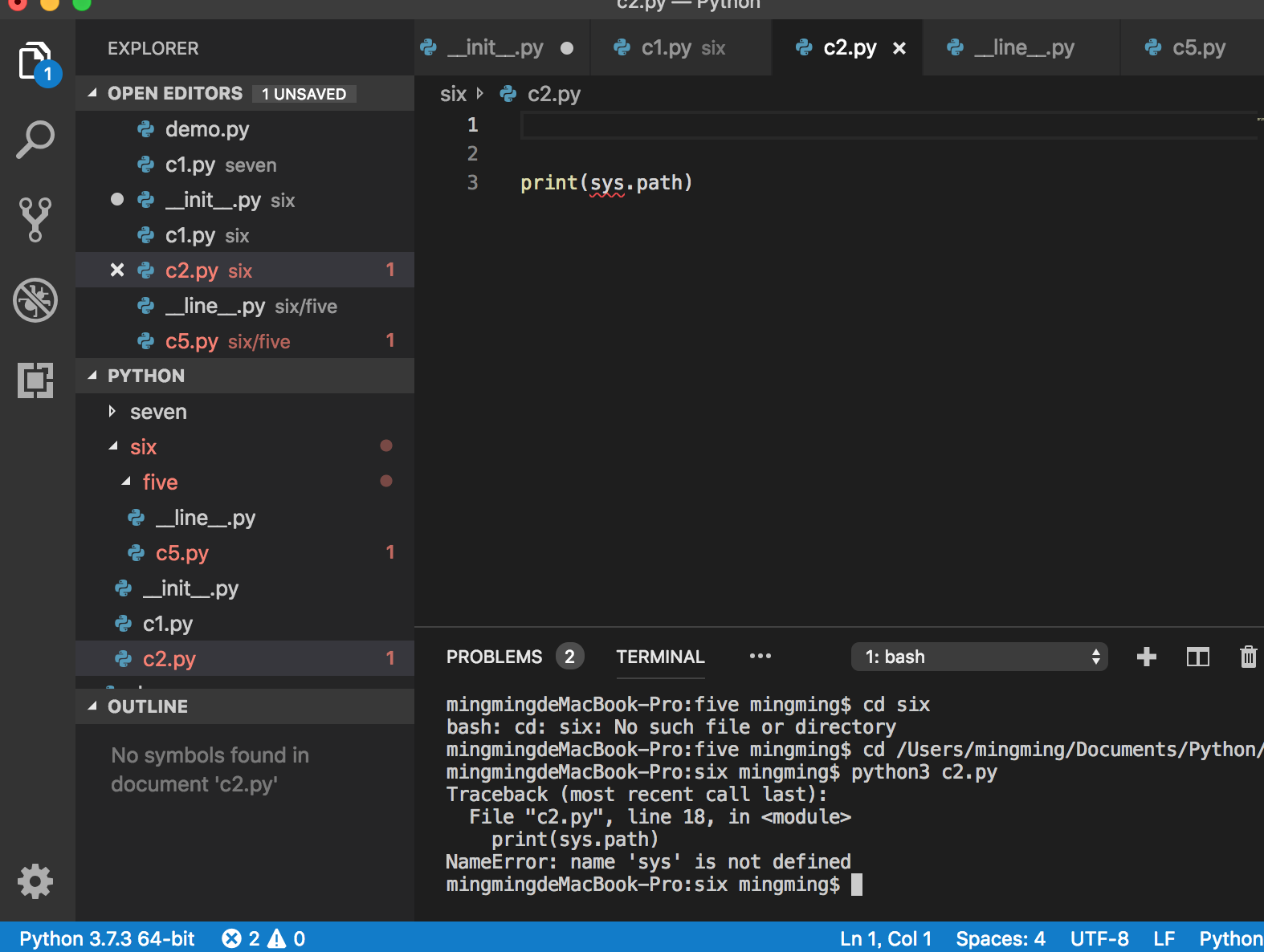The image size is (1264, 952).
Task: Focus the terminal prompt cursor
Action: pyautogui.click(x=857, y=885)
